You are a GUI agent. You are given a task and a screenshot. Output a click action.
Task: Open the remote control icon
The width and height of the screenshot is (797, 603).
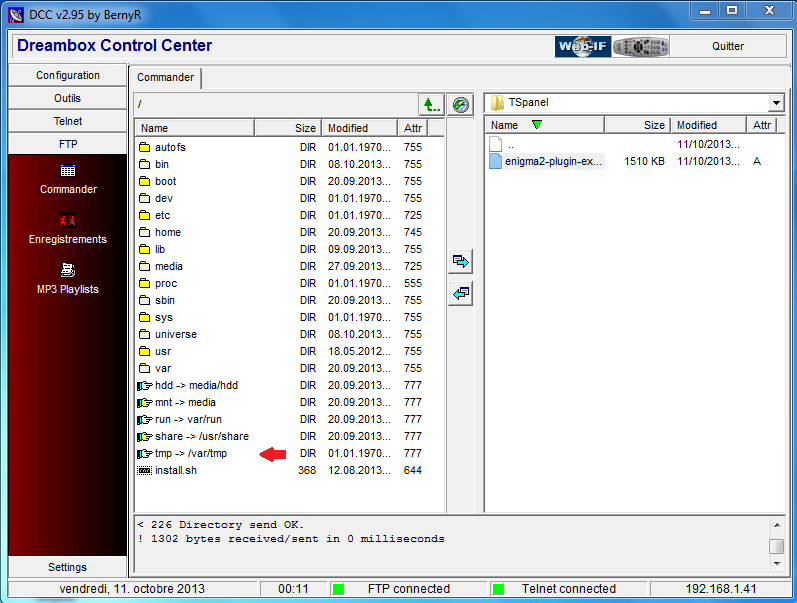[640, 46]
